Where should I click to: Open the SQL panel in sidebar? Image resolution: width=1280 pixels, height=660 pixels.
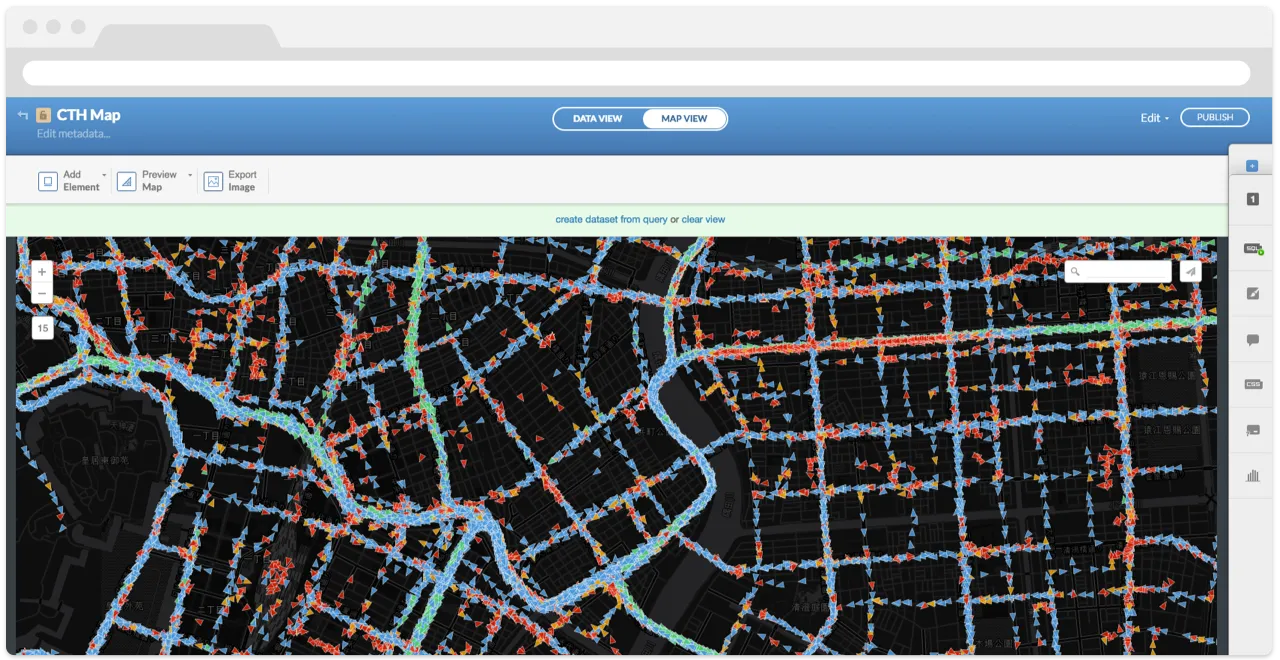pyautogui.click(x=1252, y=248)
